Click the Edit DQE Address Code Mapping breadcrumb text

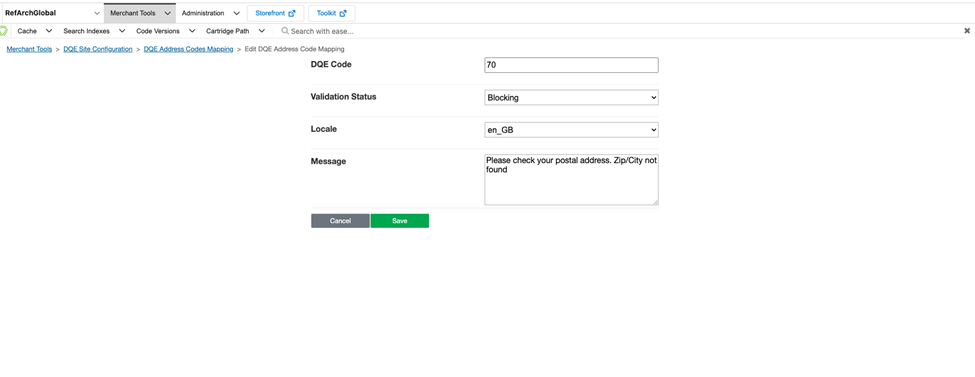pos(295,49)
